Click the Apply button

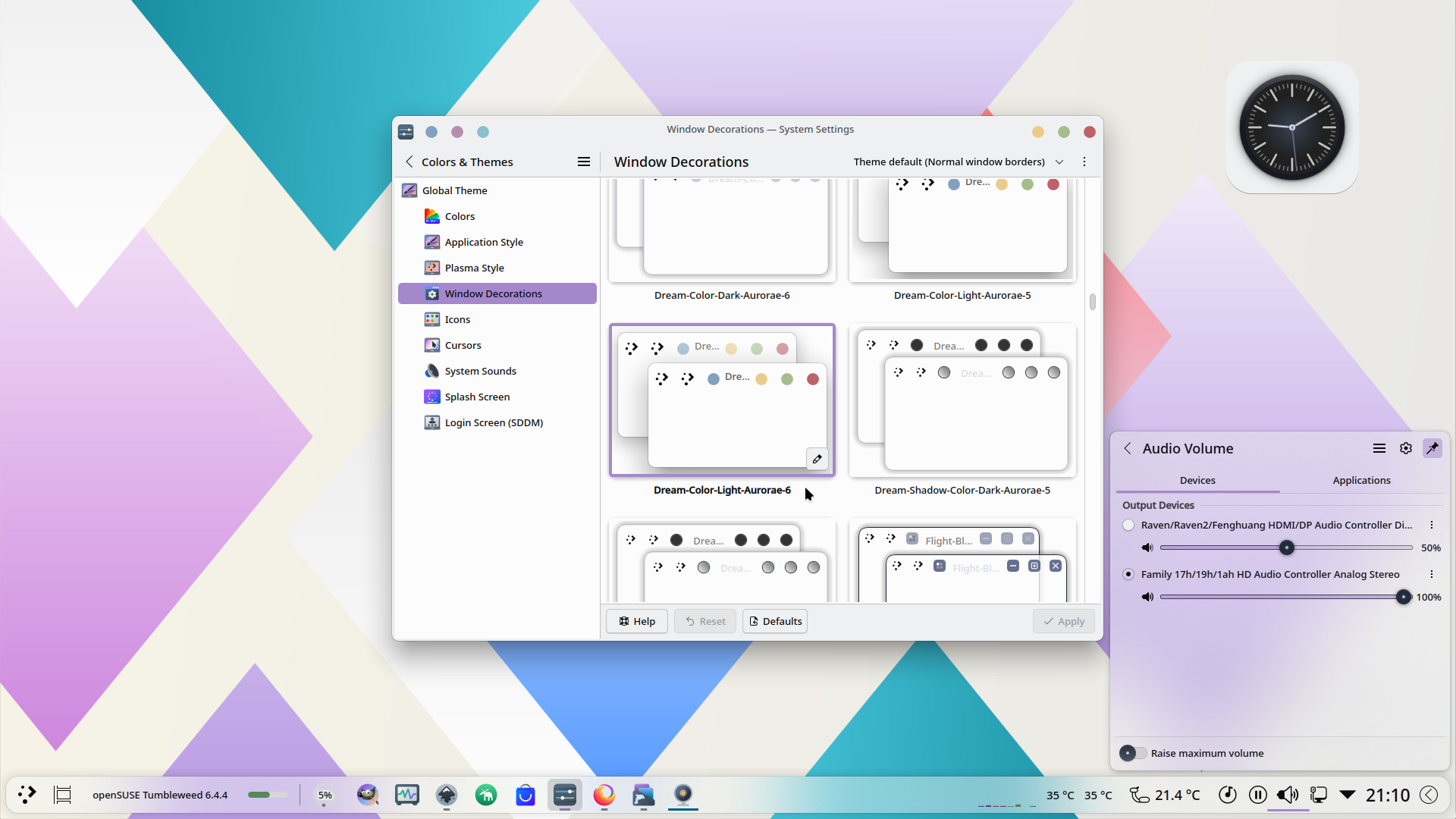(1064, 621)
